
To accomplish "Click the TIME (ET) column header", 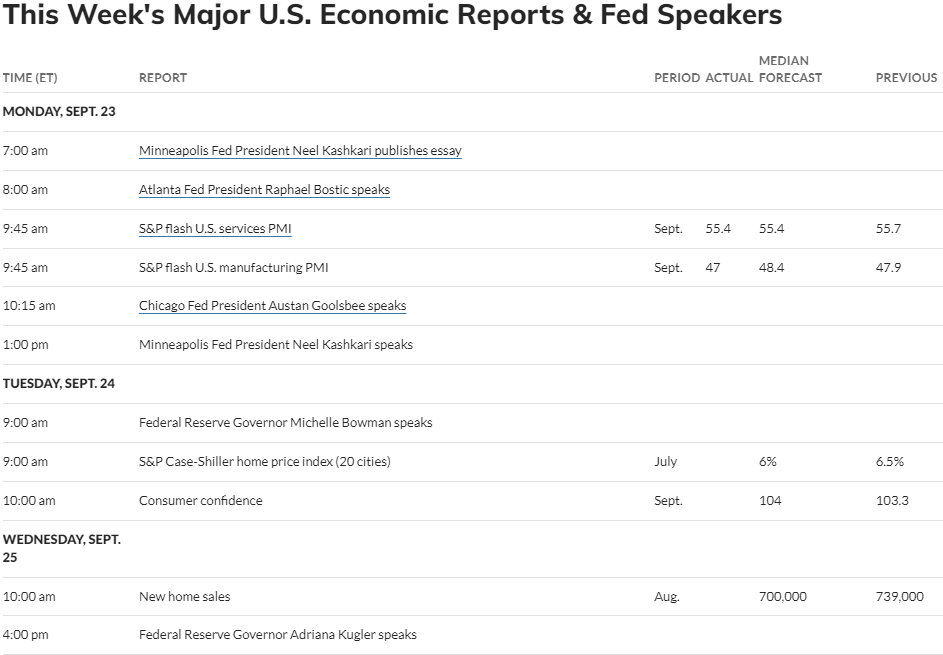I will 30,78.
